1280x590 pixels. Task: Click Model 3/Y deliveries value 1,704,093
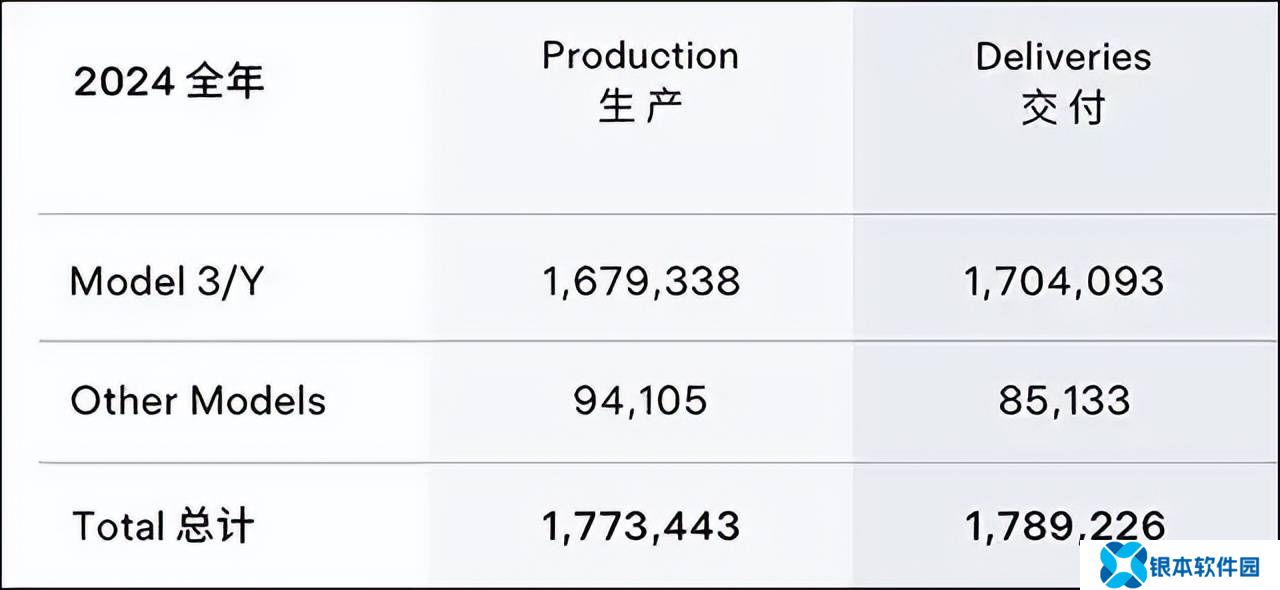click(1064, 282)
